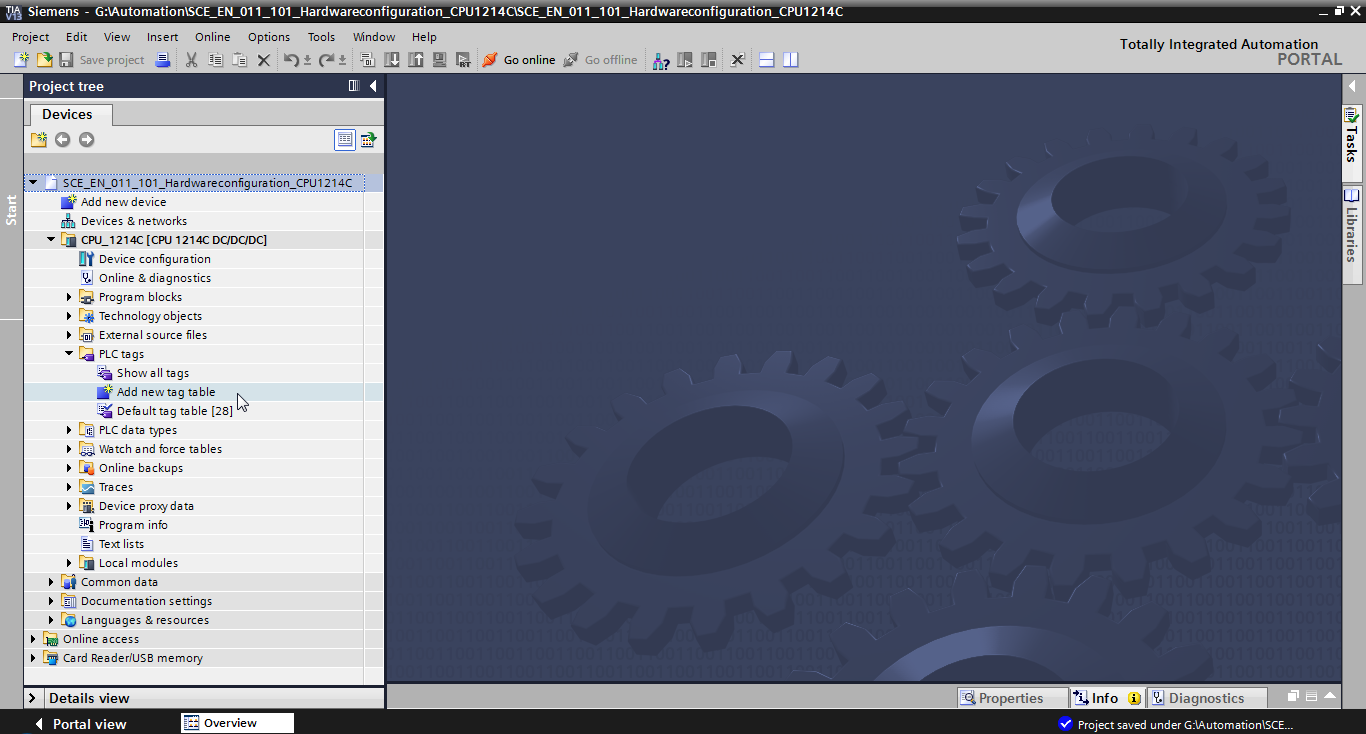Compile using the toolbar compile icon
The image size is (1366, 734).
[x=366, y=60]
